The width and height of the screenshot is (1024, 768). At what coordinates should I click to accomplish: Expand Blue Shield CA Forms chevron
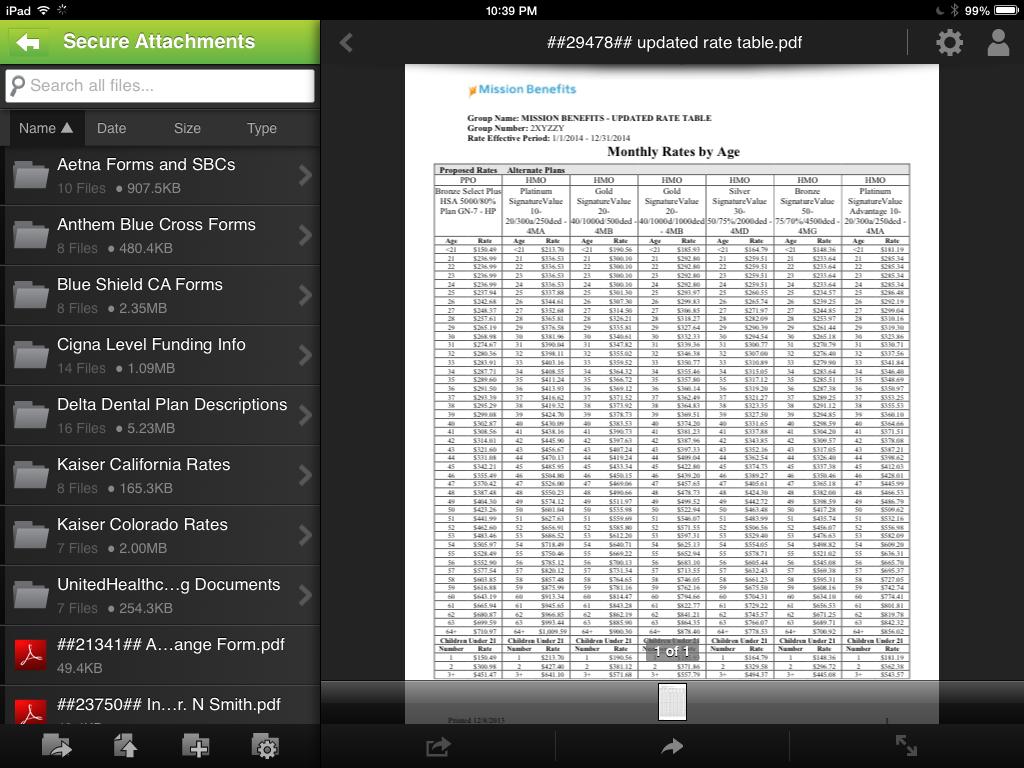[305, 295]
